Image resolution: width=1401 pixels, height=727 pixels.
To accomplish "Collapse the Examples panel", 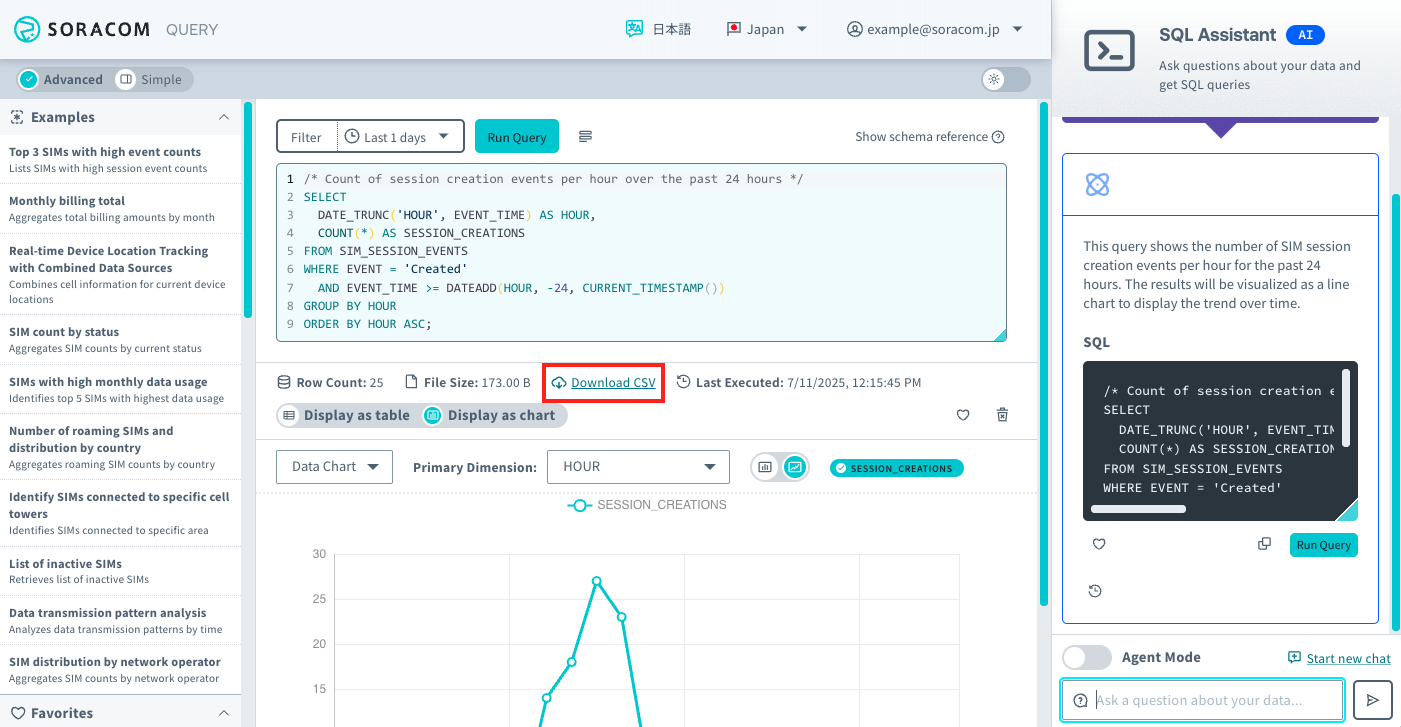I will point(224,117).
